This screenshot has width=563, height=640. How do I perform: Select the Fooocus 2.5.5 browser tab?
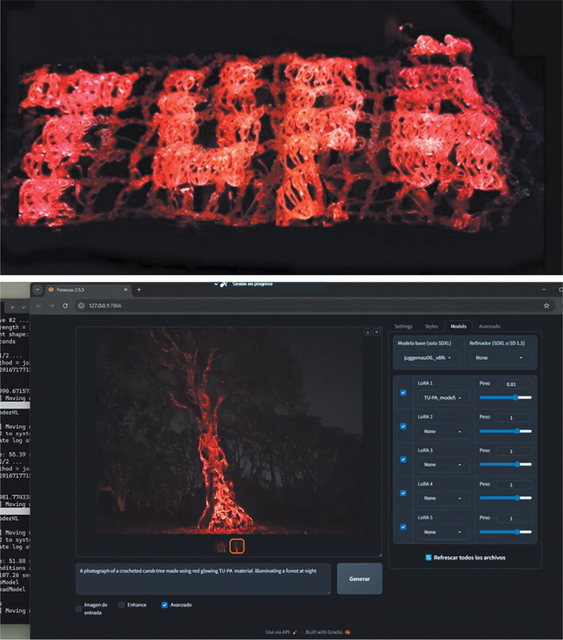tap(88, 290)
